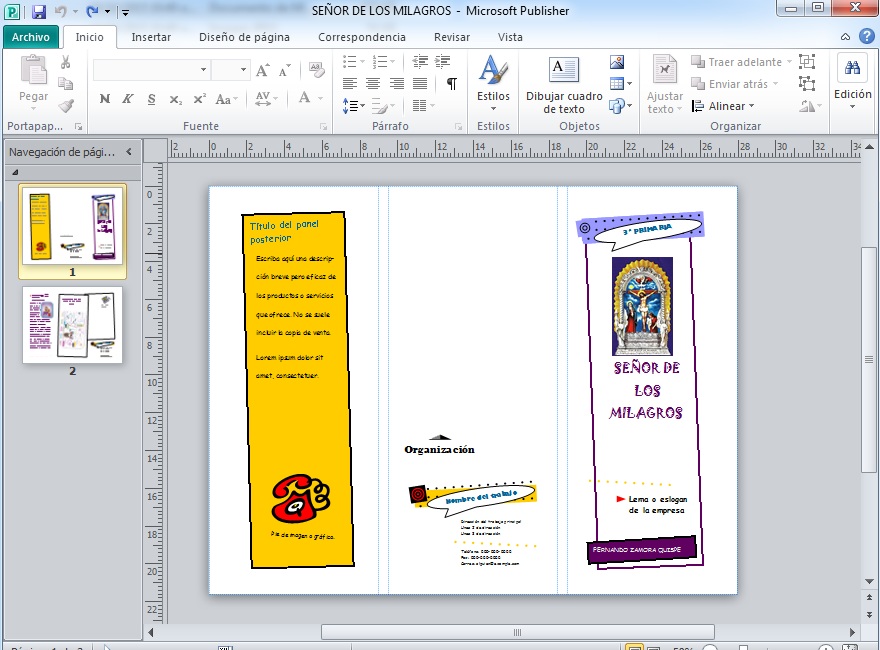Expand the Alinear dropdown

coord(731,106)
